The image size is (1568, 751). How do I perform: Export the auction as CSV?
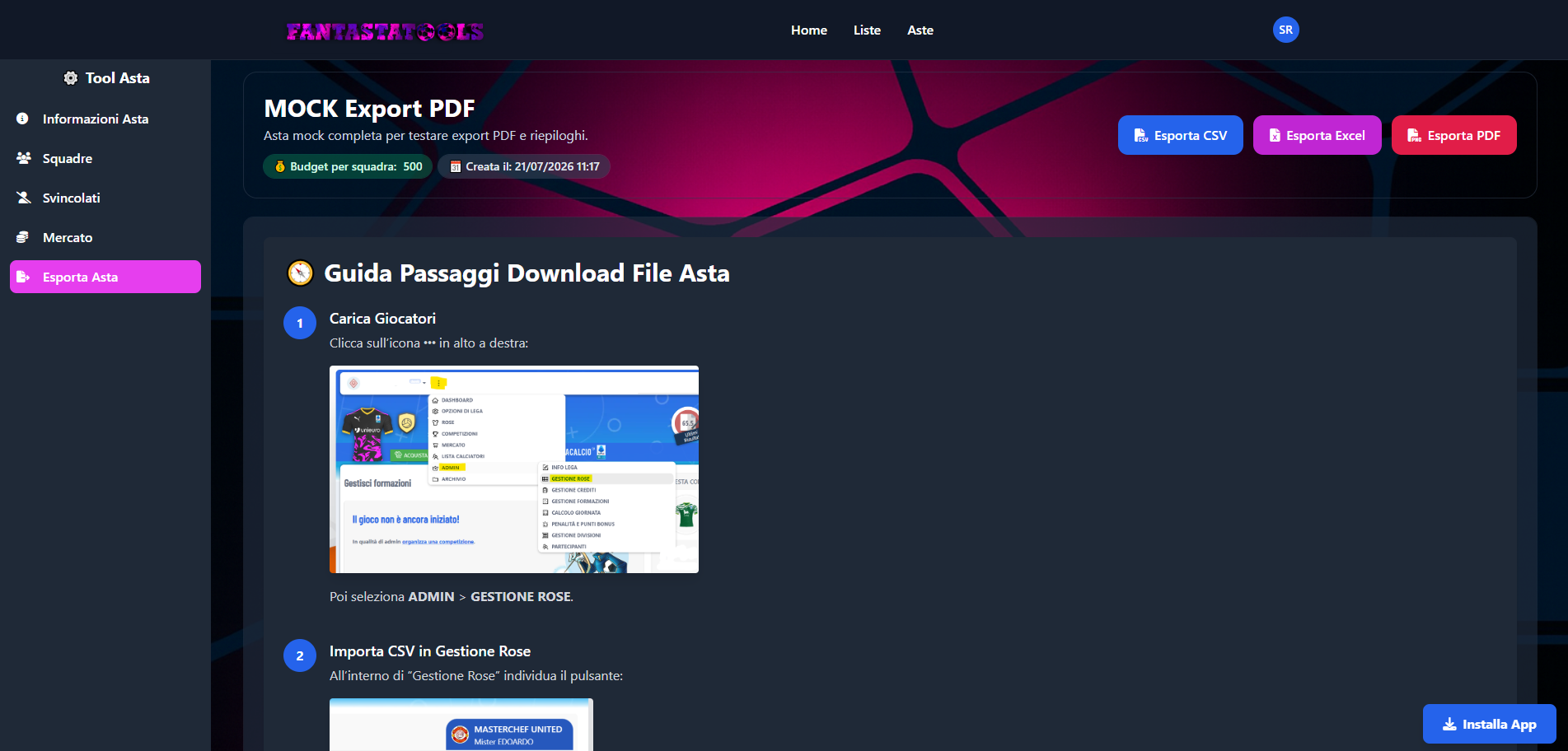click(1180, 135)
